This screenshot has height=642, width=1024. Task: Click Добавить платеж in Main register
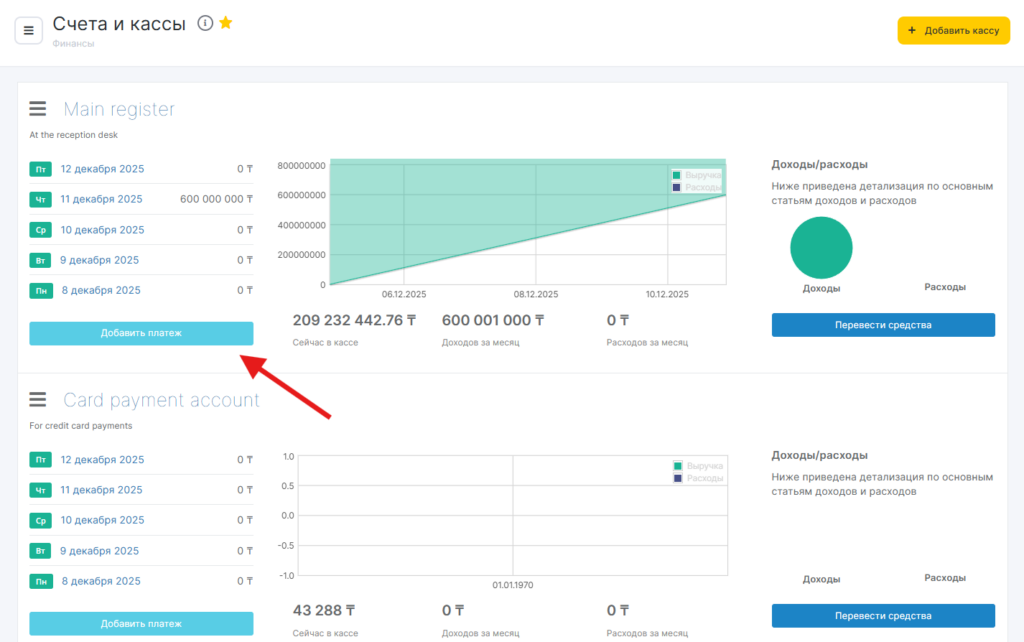click(x=141, y=333)
